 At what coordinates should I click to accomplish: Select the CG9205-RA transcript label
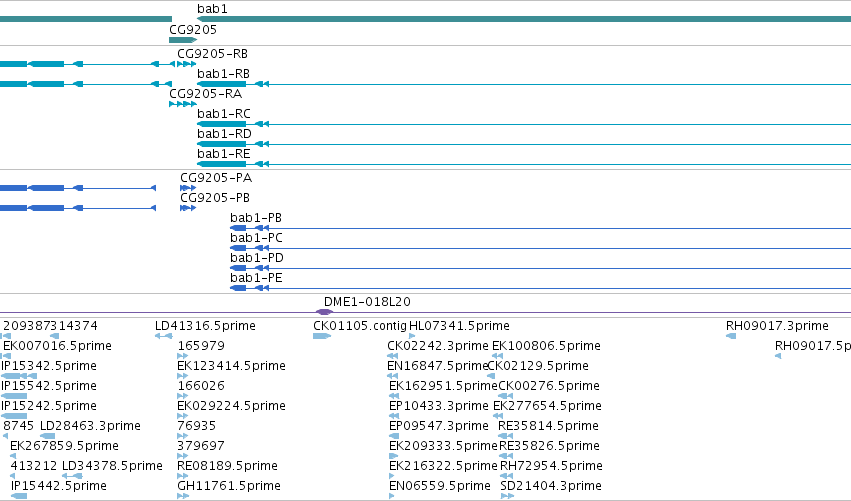click(205, 94)
